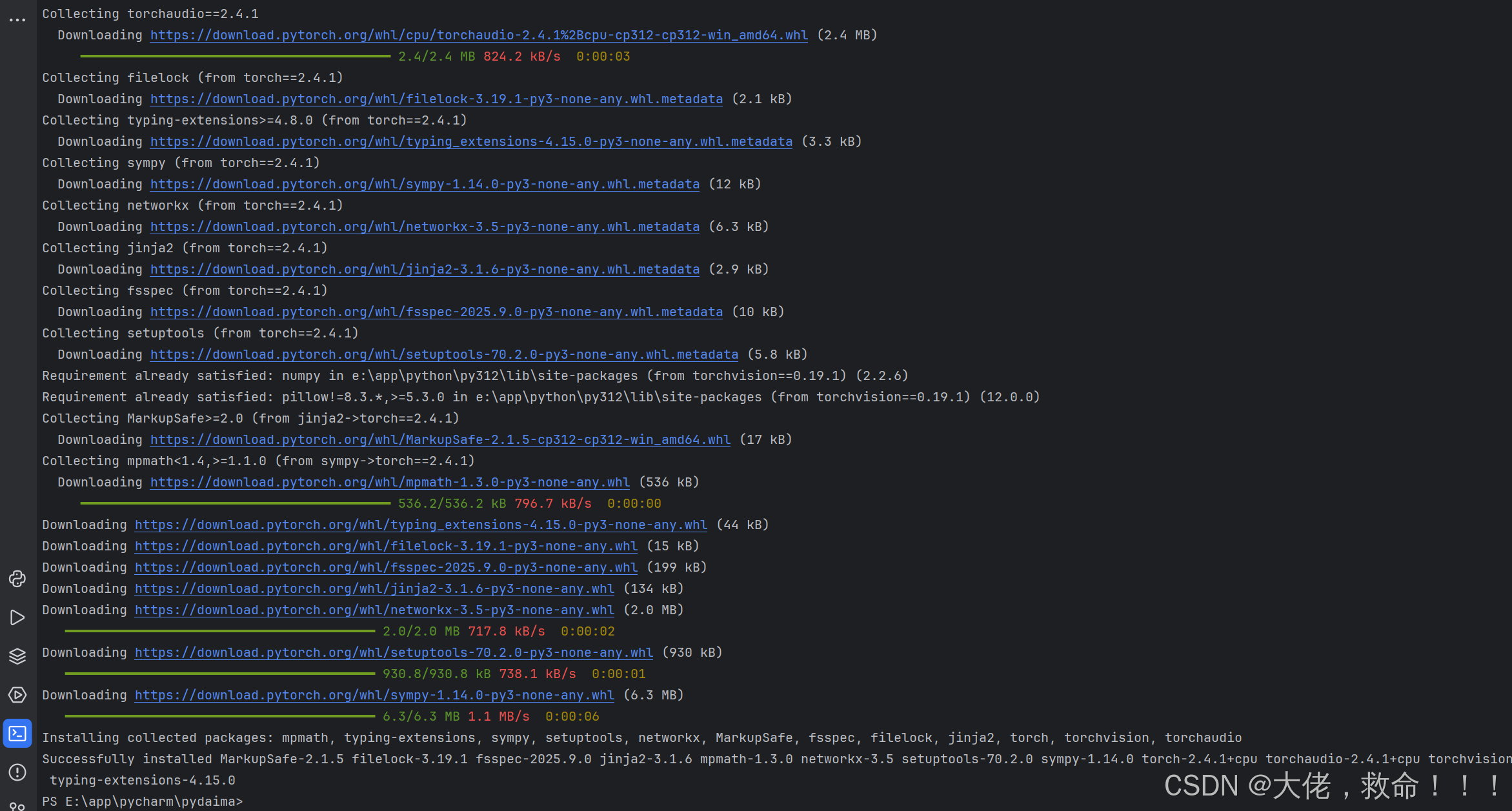Open the mpmath-1.3.0 wheel link
Image resolution: width=1512 pixels, height=811 pixels.
389,483
